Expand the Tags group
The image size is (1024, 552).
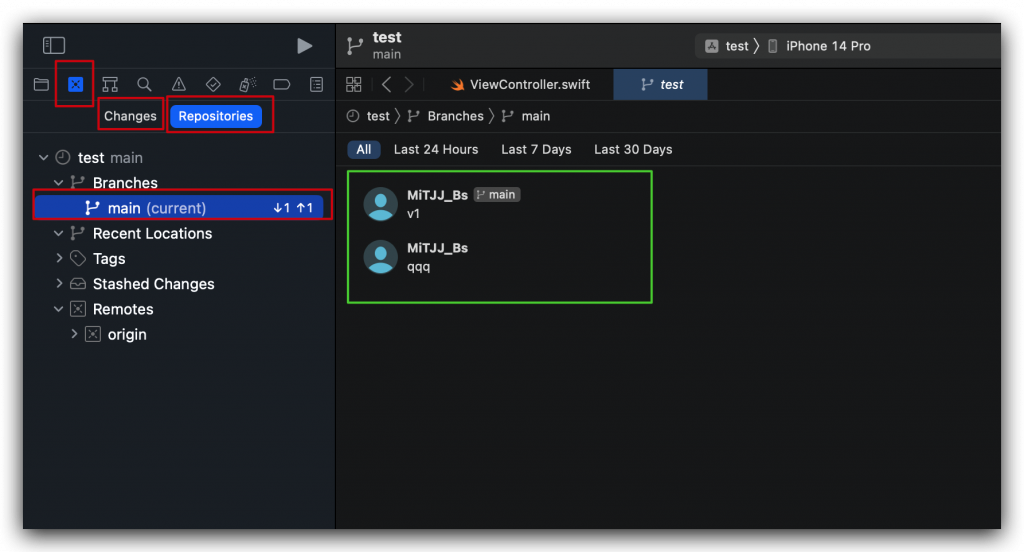[x=59, y=258]
